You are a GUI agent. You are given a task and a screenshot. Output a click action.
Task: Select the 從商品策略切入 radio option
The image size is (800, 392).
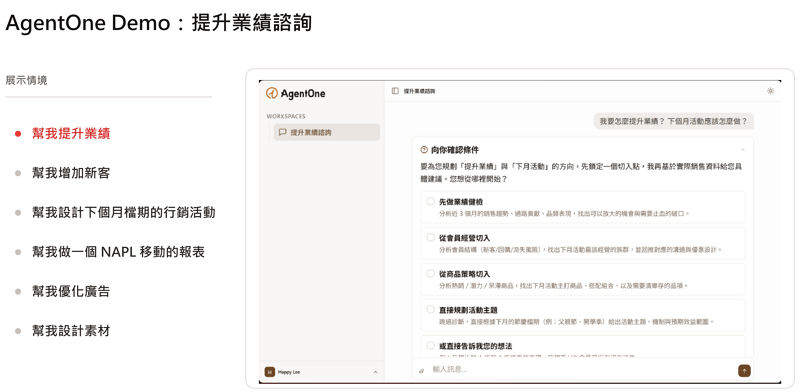431,273
